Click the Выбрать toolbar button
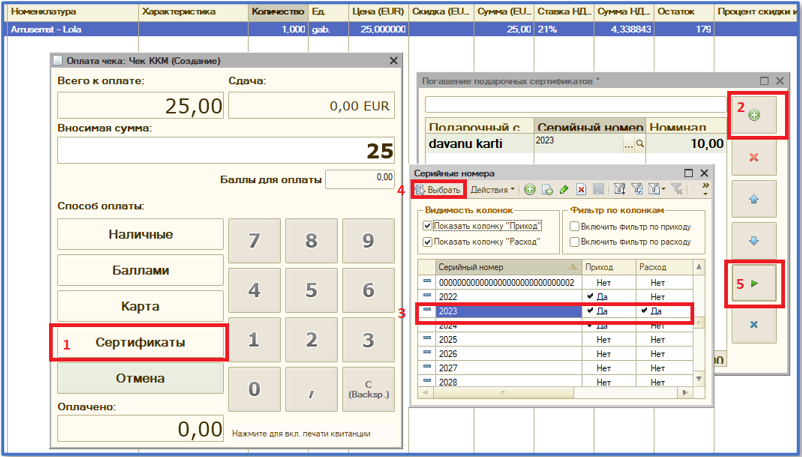The image size is (802, 457). [x=438, y=190]
